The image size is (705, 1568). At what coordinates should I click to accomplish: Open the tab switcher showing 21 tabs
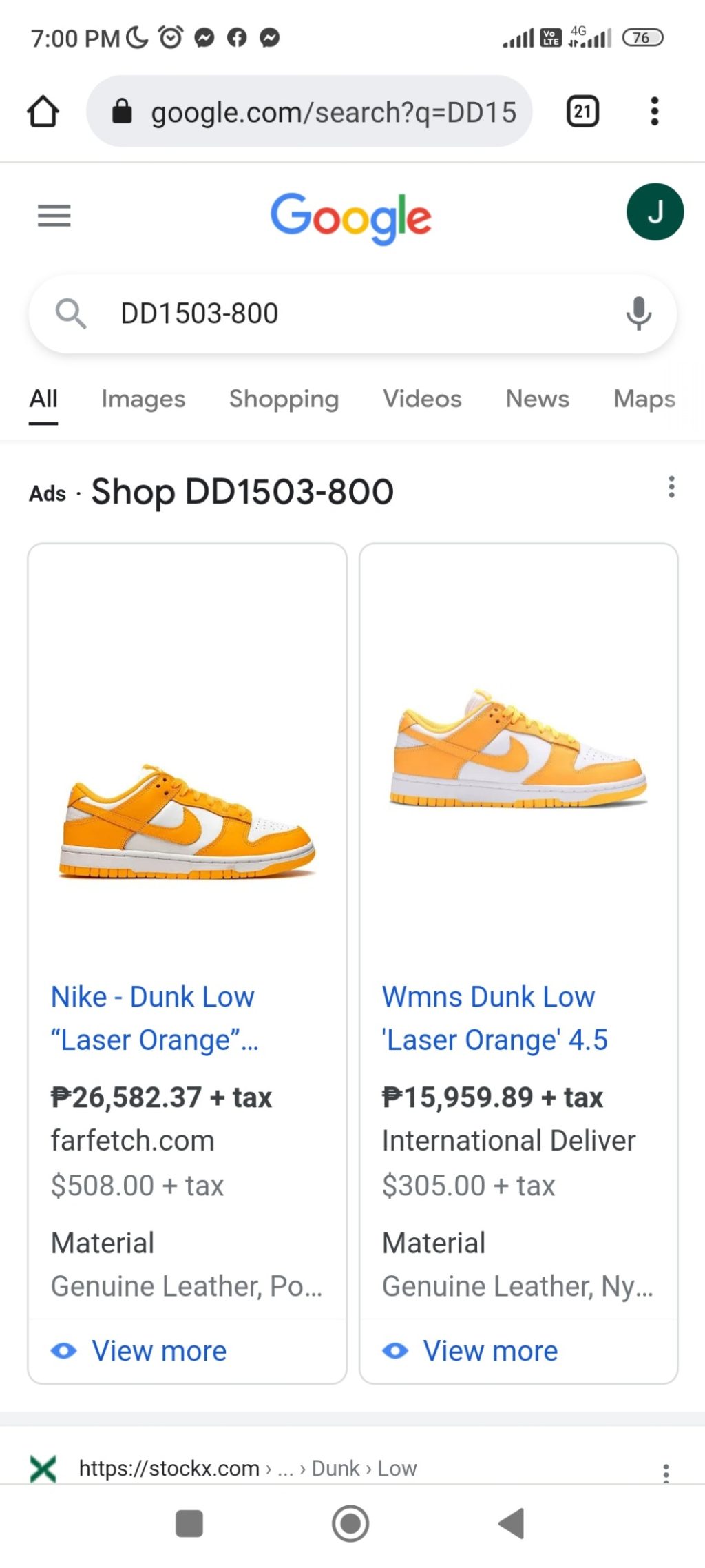tap(582, 112)
